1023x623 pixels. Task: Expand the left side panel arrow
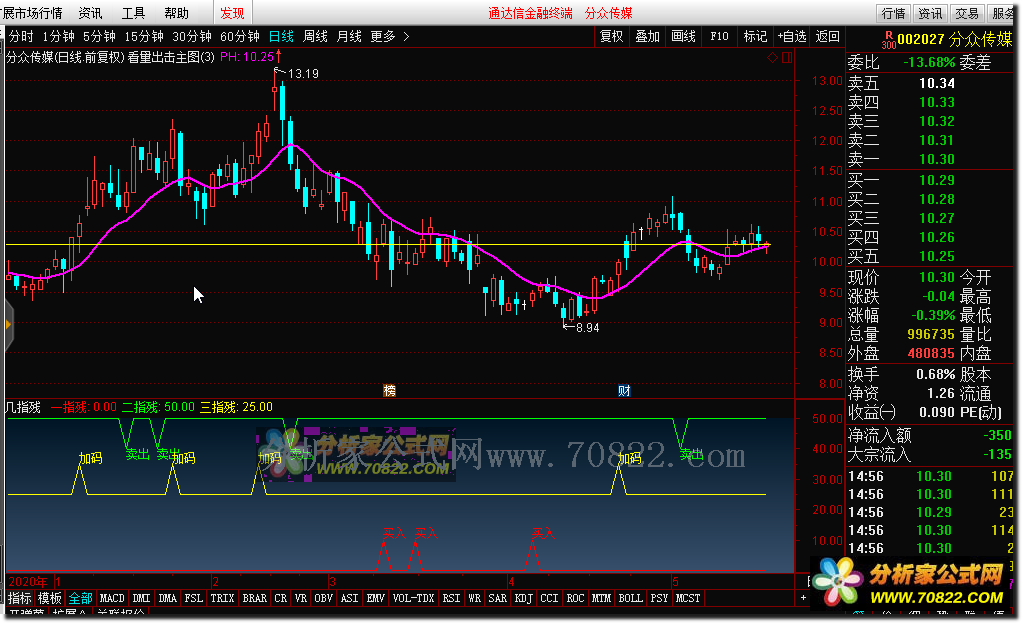click(x=8, y=324)
